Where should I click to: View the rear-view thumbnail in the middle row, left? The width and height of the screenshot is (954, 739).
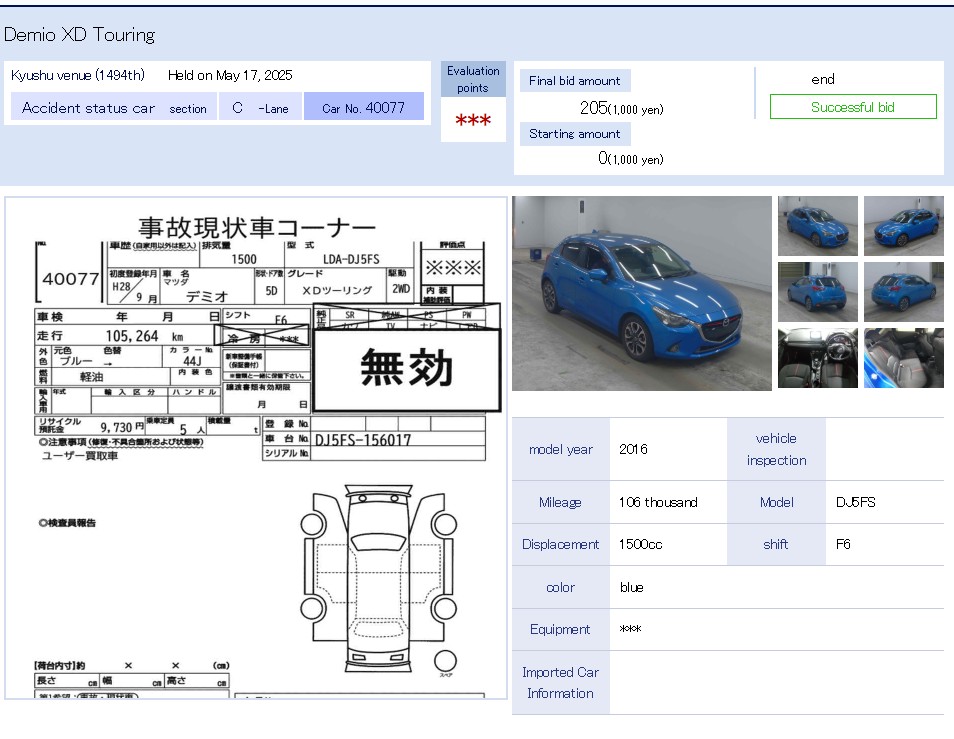817,292
